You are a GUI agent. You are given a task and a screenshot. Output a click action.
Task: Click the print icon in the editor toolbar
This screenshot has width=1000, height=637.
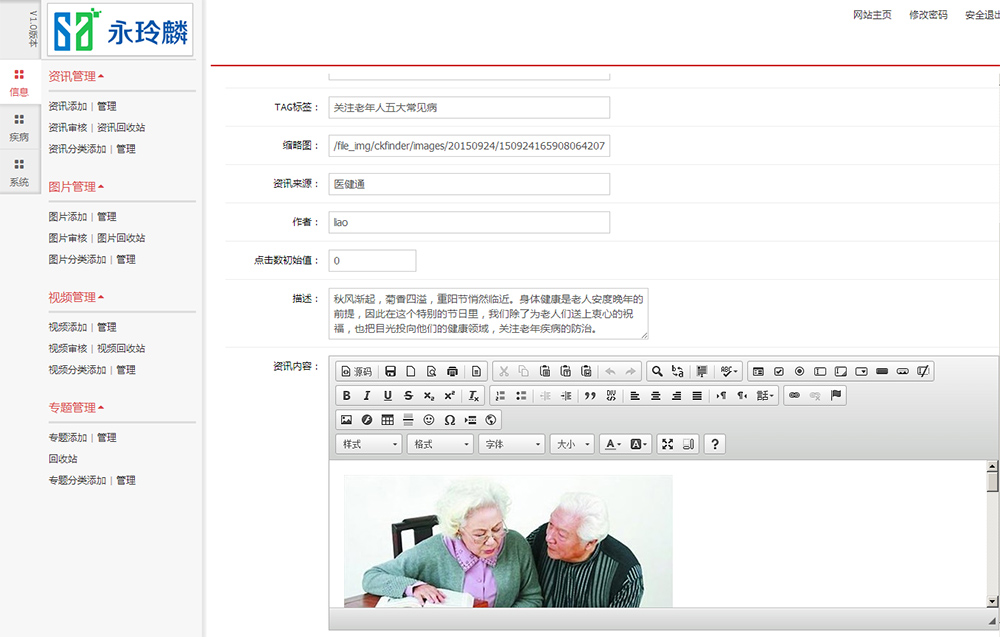point(452,371)
